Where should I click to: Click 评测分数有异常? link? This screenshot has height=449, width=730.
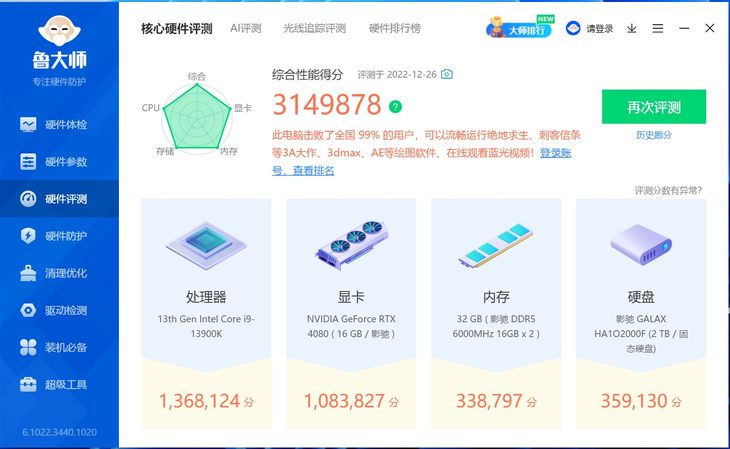pyautogui.click(x=668, y=190)
